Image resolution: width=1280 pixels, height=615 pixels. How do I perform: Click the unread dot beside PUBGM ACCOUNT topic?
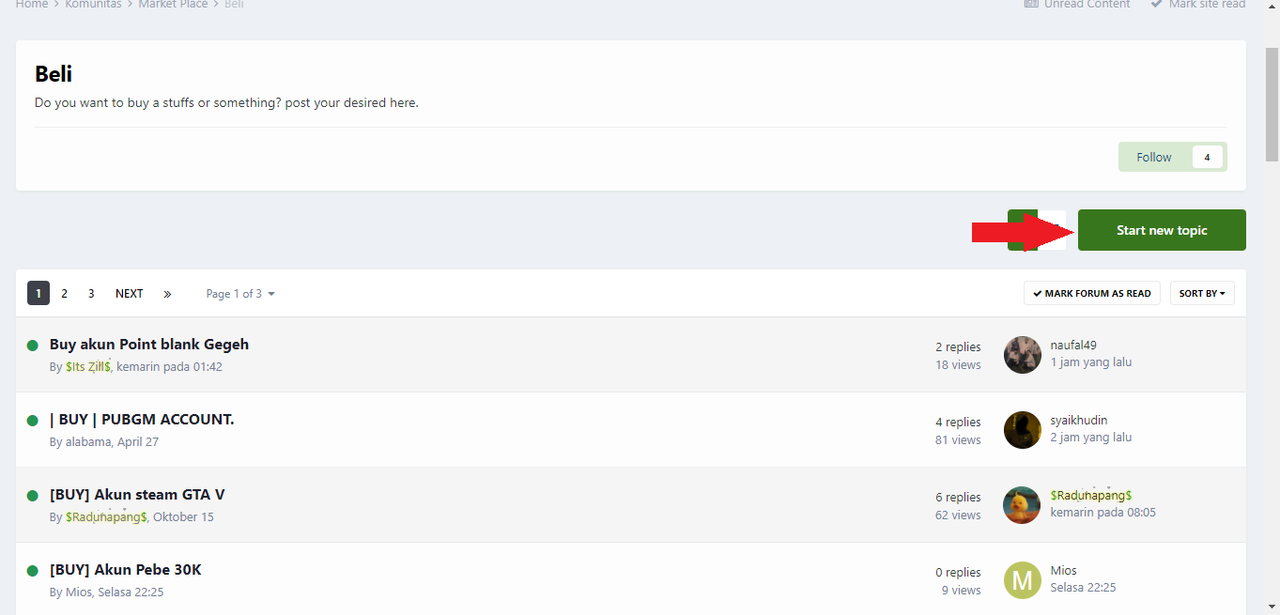click(x=32, y=420)
